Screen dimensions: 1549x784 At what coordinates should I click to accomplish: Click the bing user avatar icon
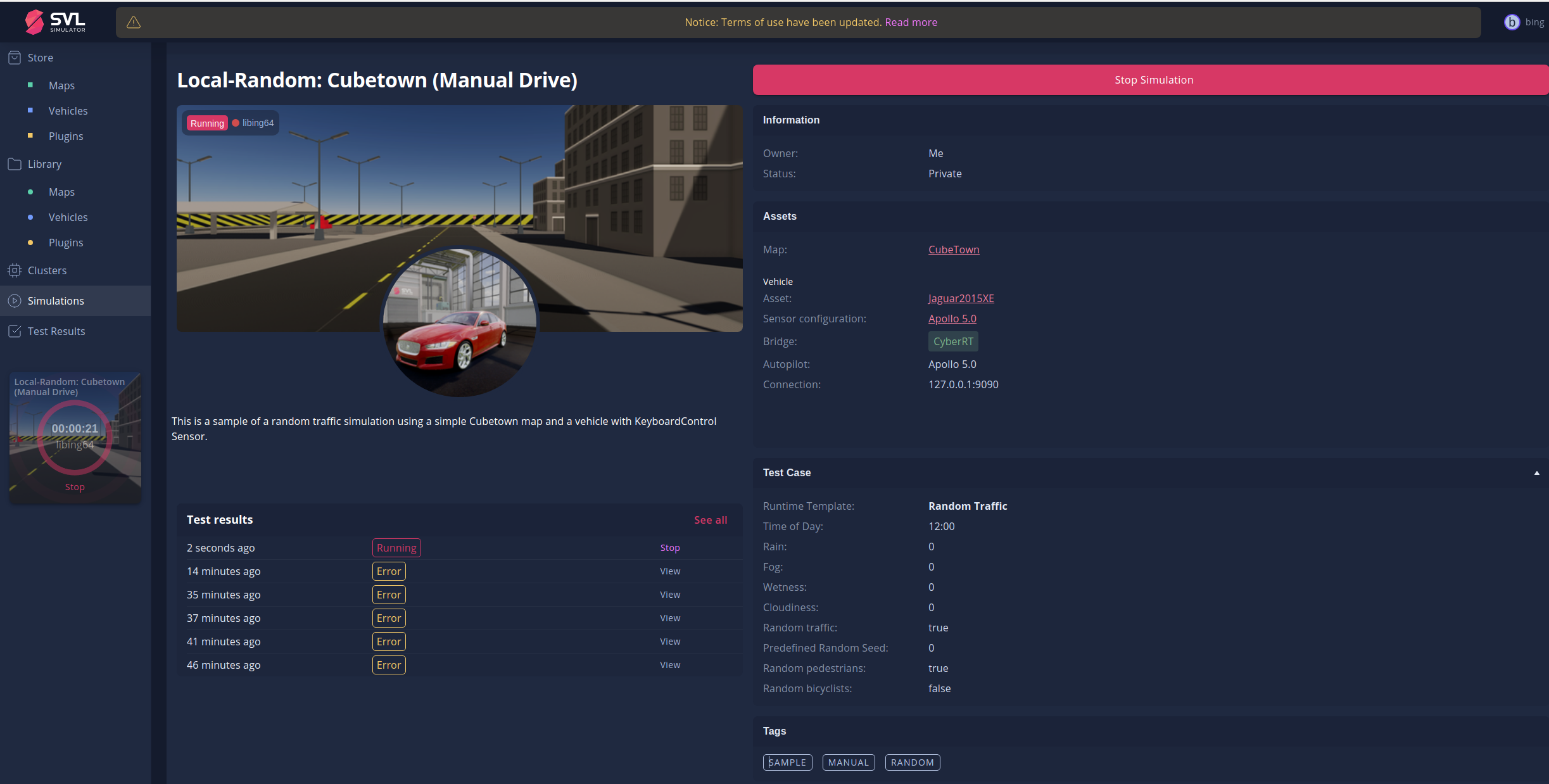point(1512,22)
